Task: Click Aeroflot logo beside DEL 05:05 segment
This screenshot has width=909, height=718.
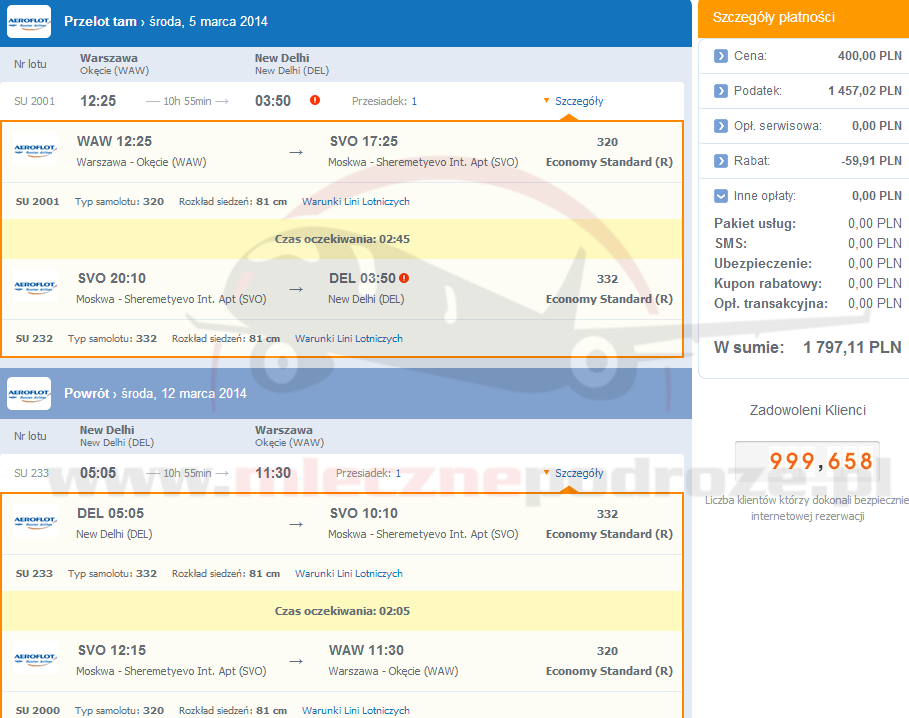Action: click(35, 523)
